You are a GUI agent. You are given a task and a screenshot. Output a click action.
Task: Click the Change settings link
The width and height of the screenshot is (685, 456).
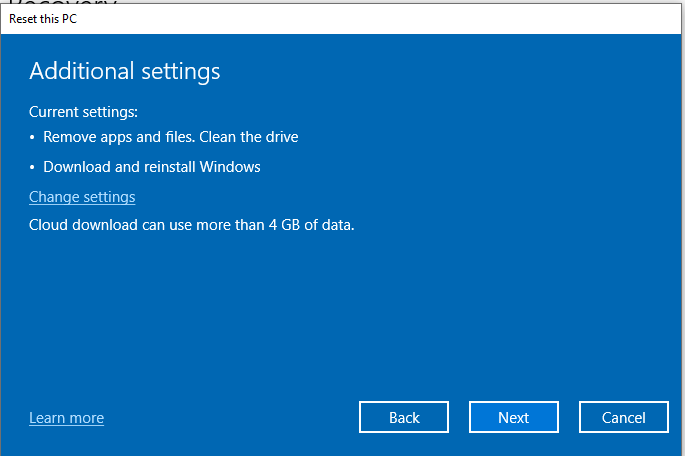(x=82, y=197)
